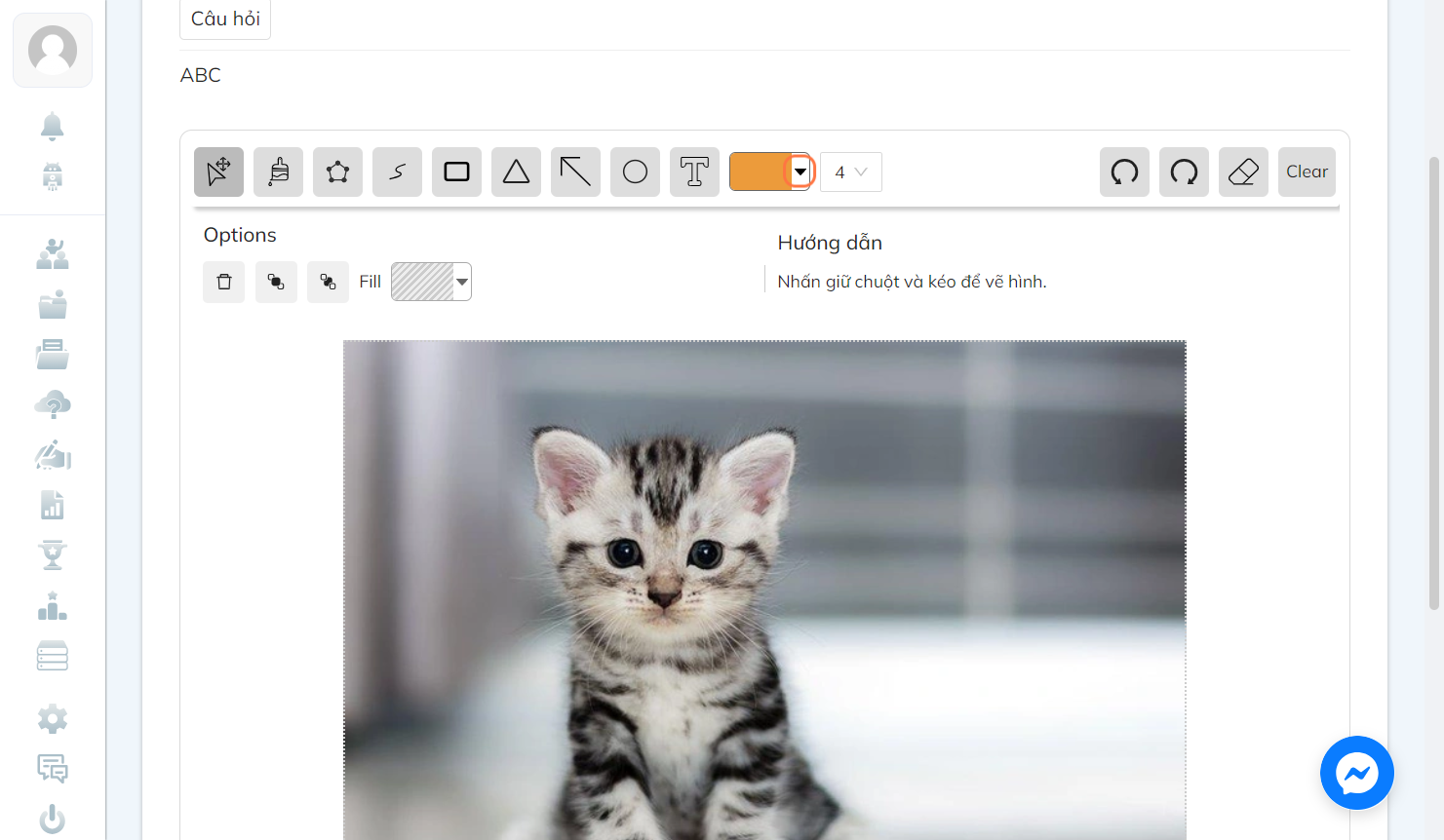Select the circle drawing tool
This screenshot has height=840, width=1444.
(635, 172)
